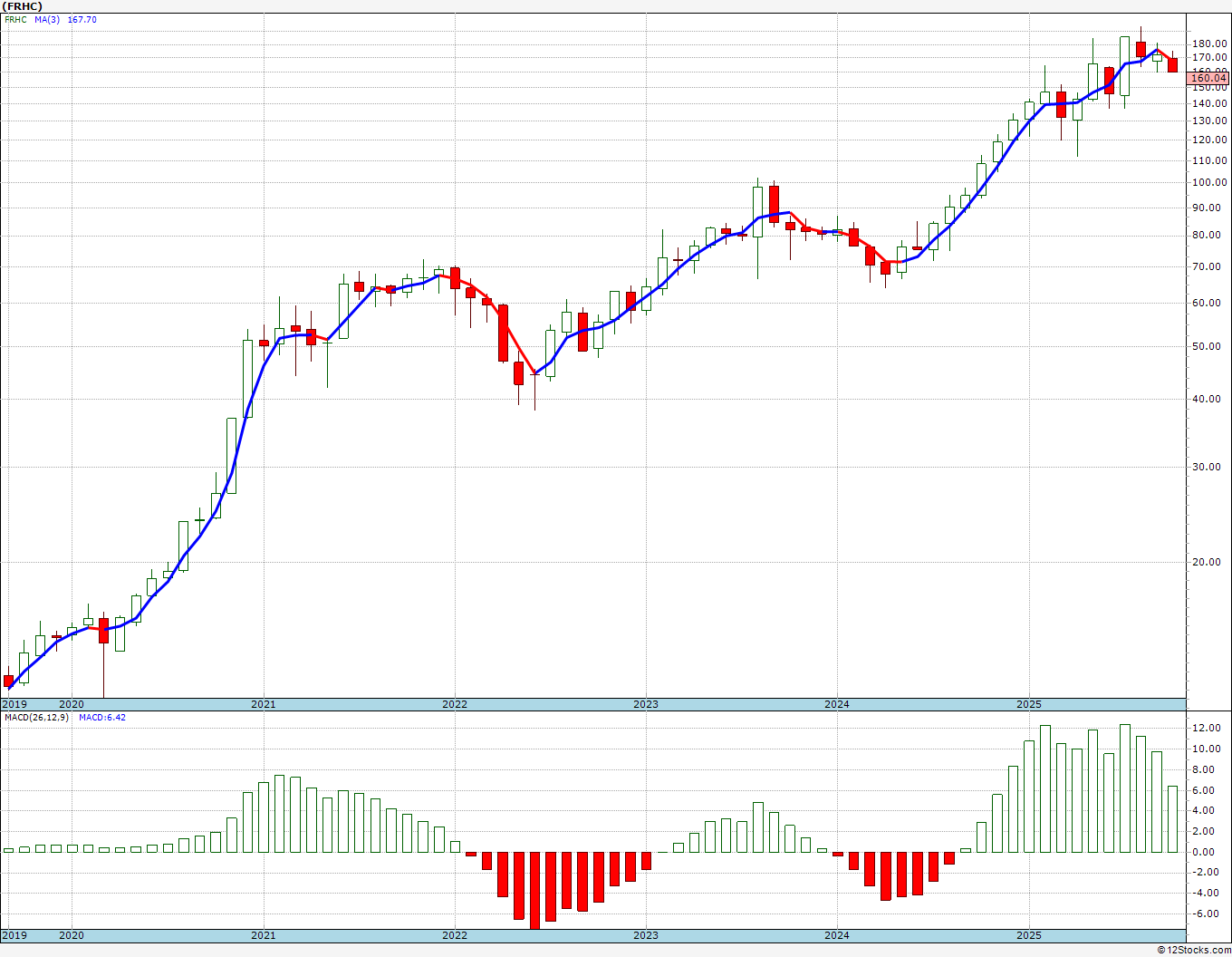Click 2023 on the price chart time axis
Image resolution: width=1232 pixels, height=957 pixels.
(x=646, y=704)
